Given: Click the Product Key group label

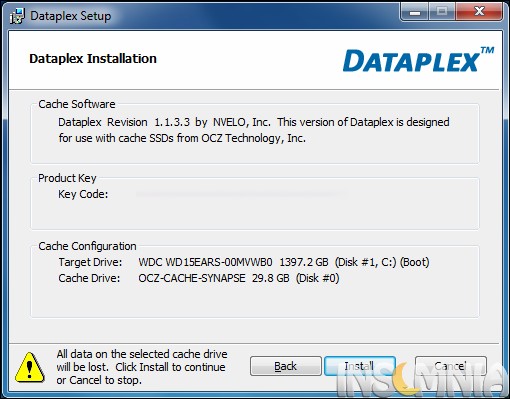Looking at the screenshot, I should pyautogui.click(x=67, y=178).
